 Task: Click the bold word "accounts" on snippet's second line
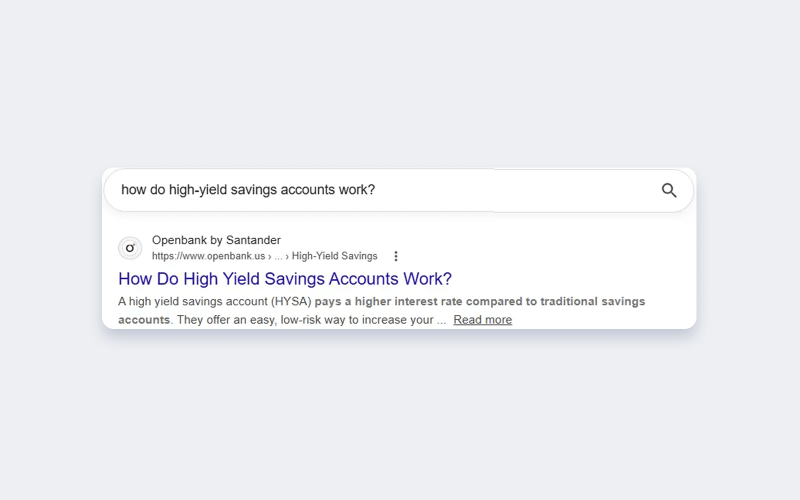(144, 320)
